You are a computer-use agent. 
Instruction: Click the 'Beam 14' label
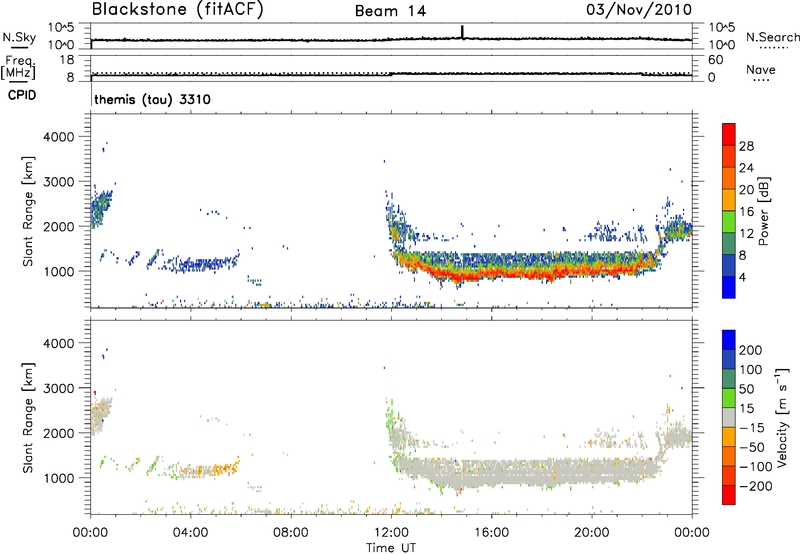390,11
